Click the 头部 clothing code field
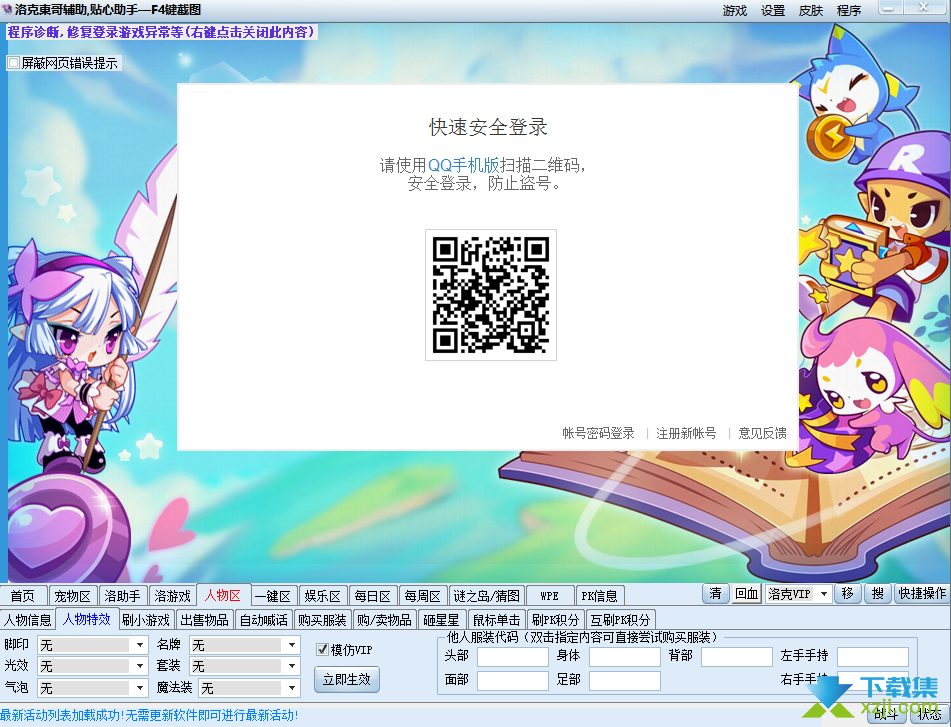Viewport: 951px width, 727px height. click(512, 657)
